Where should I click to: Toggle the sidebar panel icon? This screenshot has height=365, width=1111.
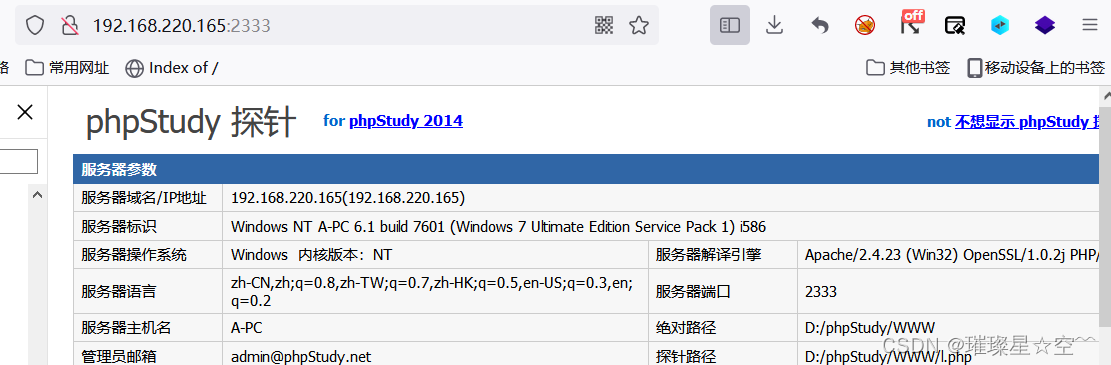[x=730, y=26]
